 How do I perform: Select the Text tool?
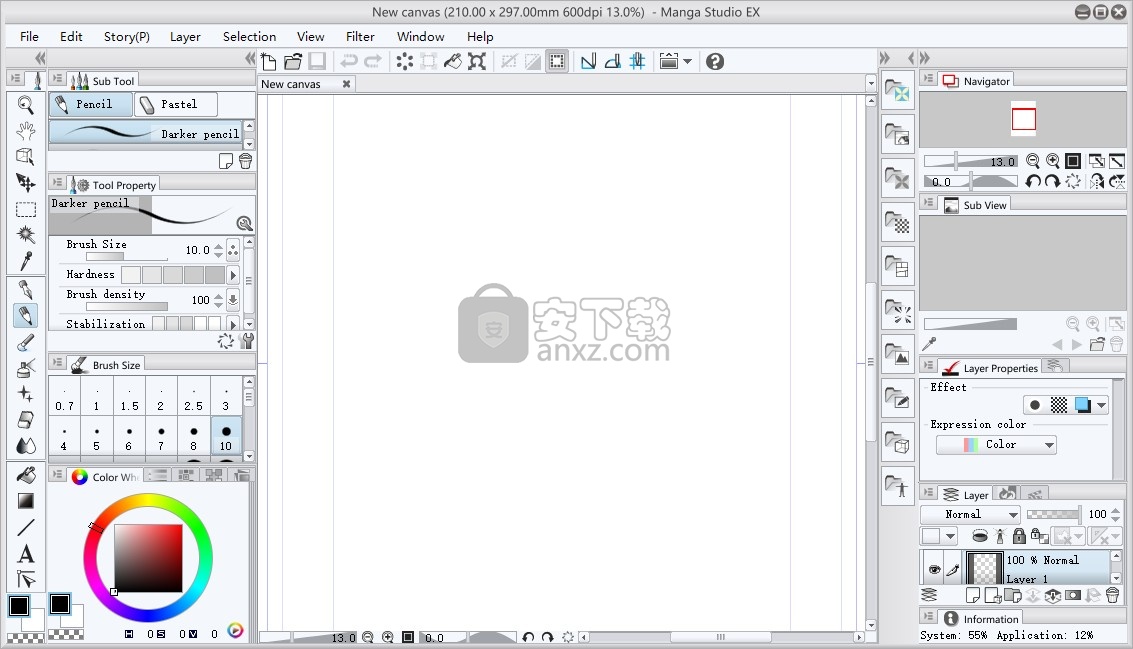pyautogui.click(x=26, y=554)
